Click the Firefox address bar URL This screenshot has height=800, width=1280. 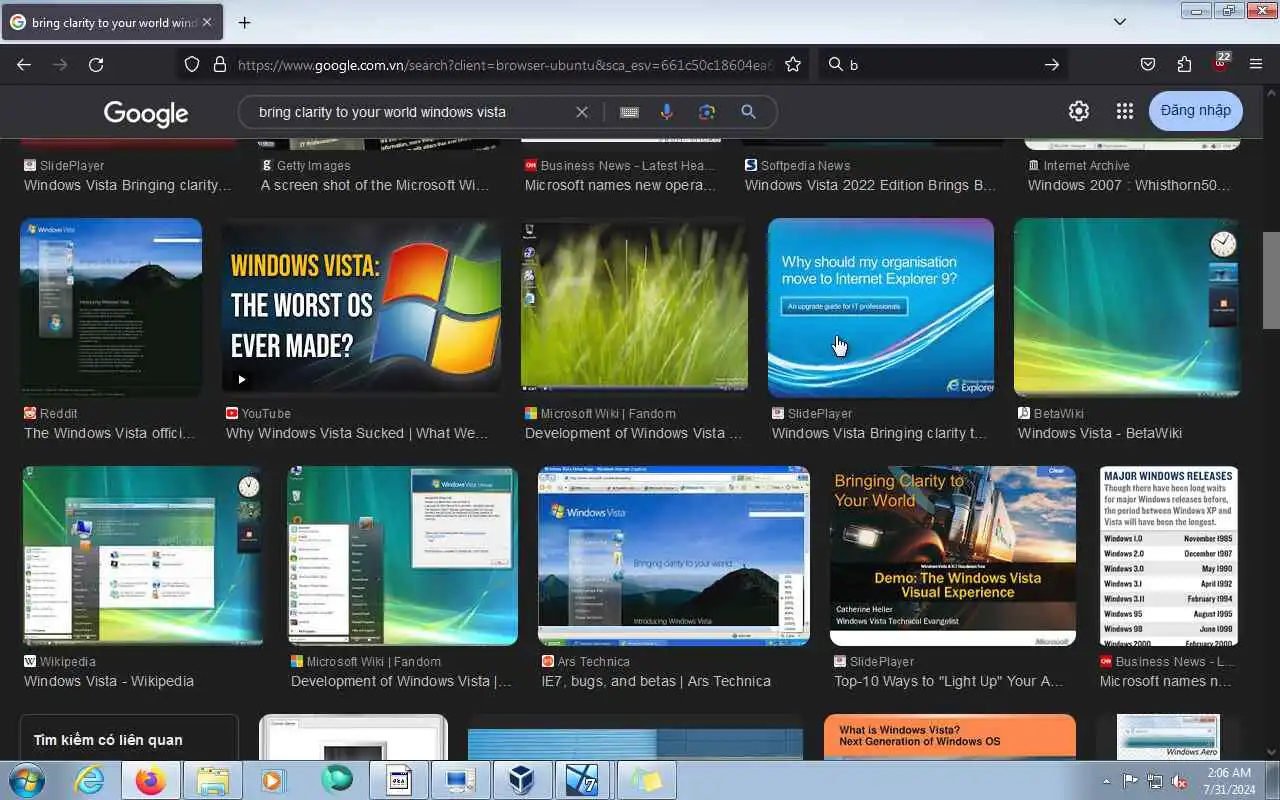tap(505, 64)
